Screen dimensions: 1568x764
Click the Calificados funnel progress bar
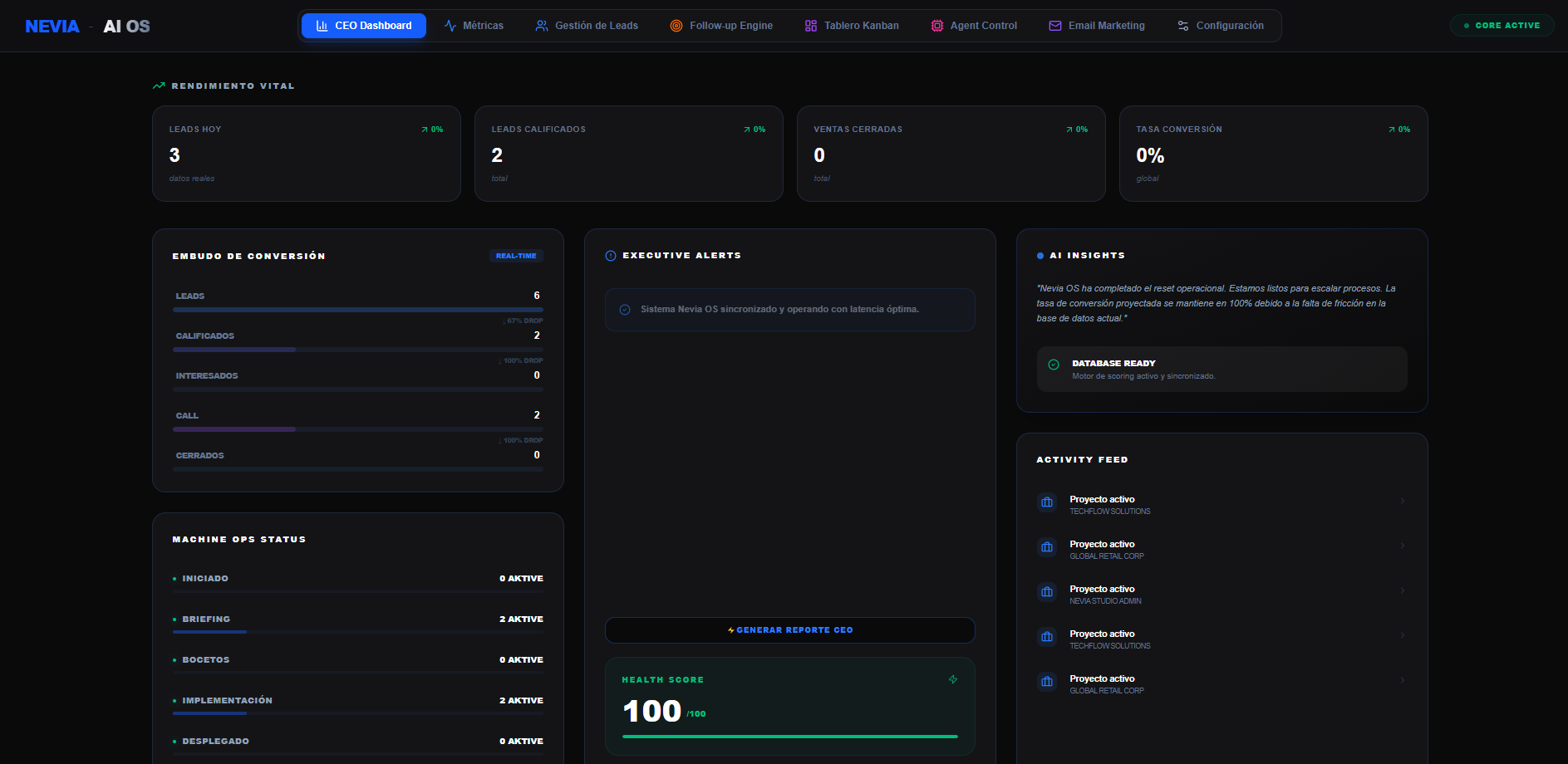tap(358, 350)
